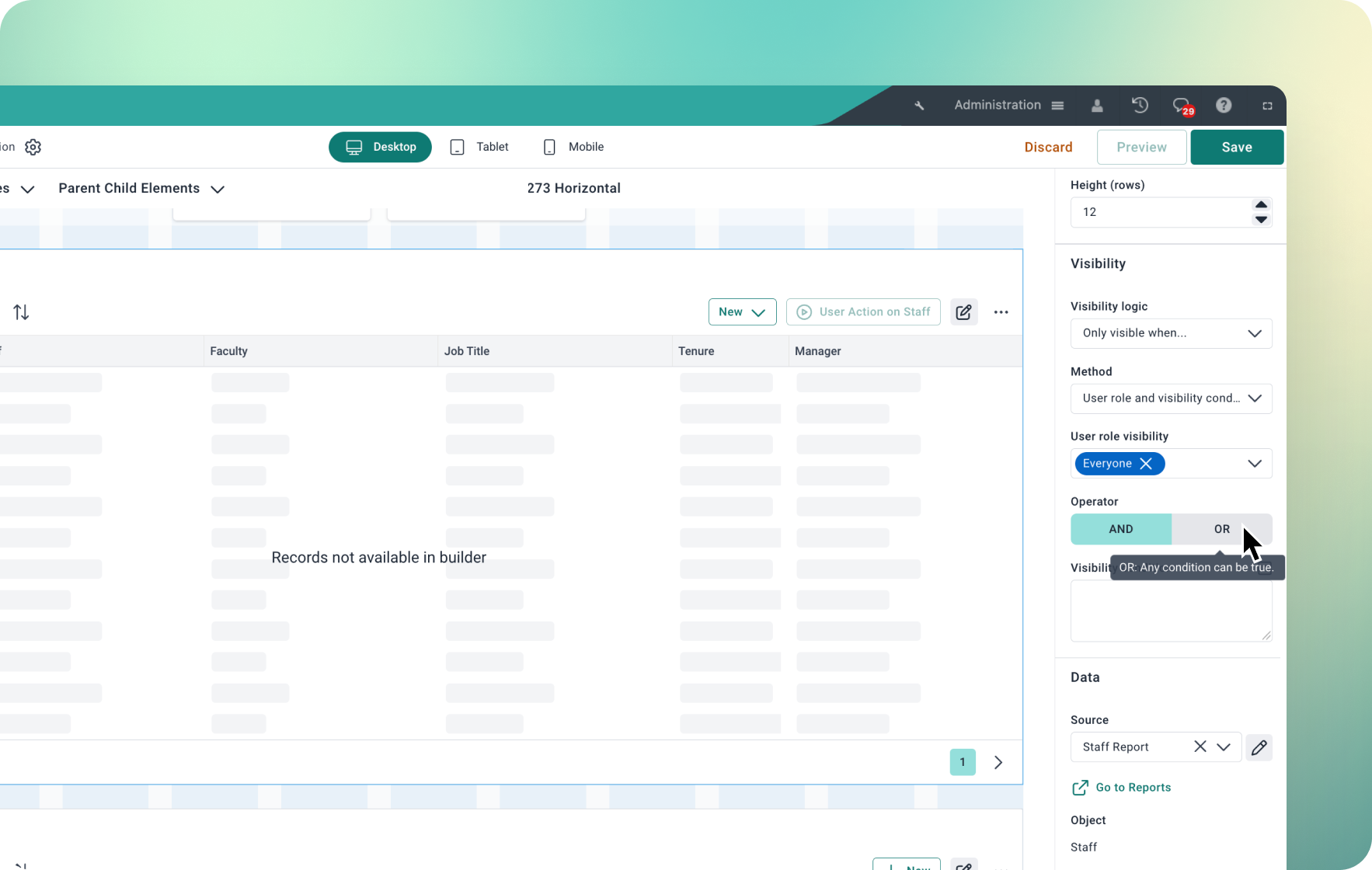This screenshot has height=870, width=1372.
Task: Remove the Everyone role tag
Action: pos(1146,464)
